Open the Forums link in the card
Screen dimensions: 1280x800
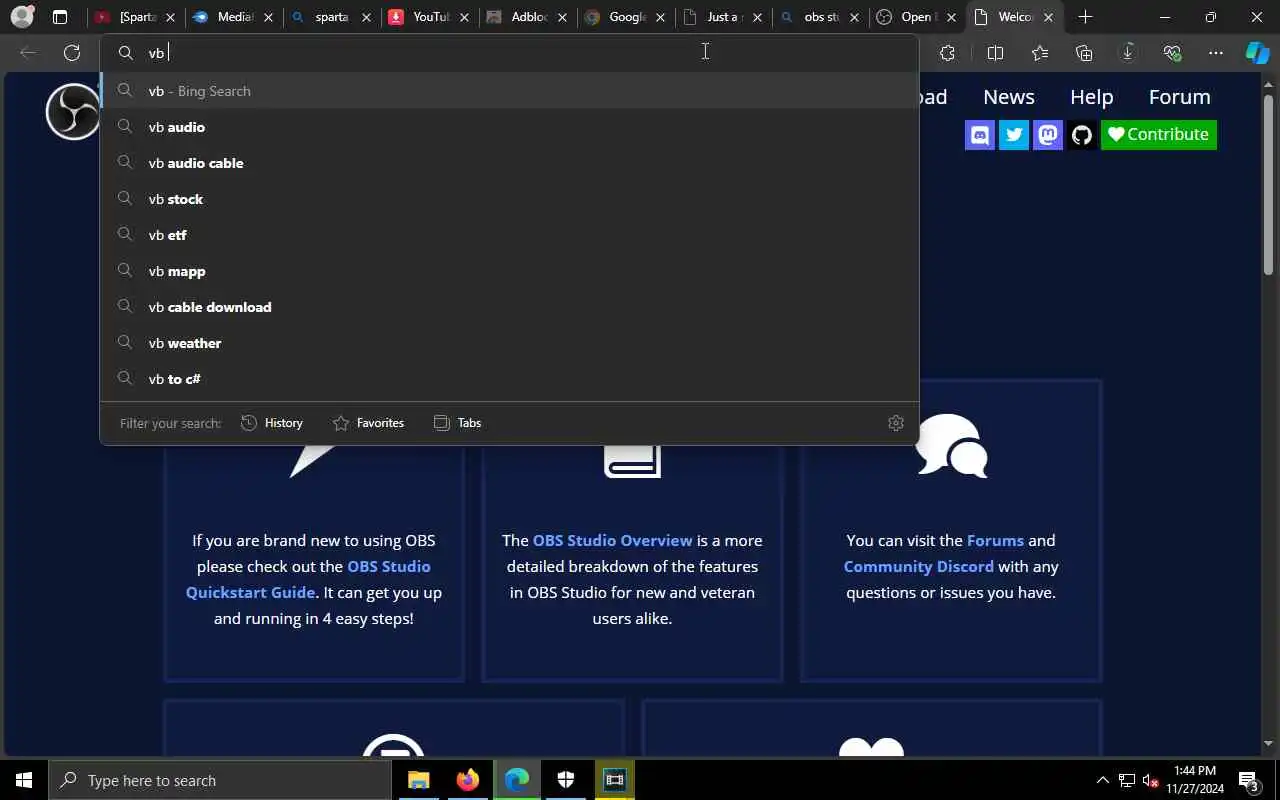[995, 540]
